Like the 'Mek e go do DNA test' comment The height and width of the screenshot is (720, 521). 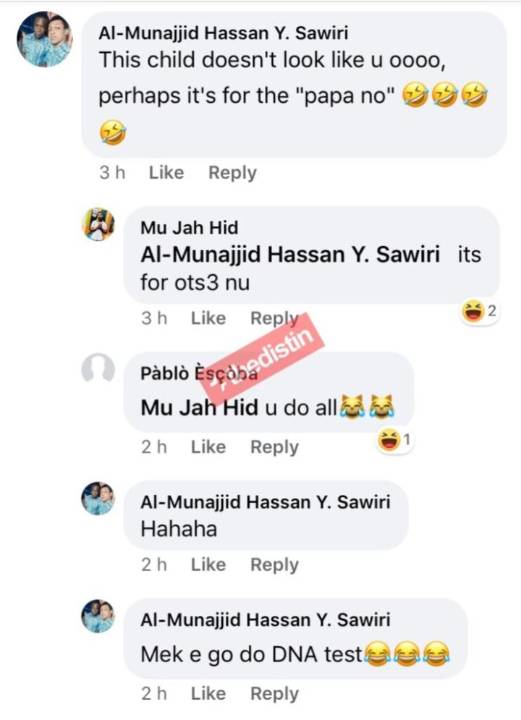[x=208, y=693]
